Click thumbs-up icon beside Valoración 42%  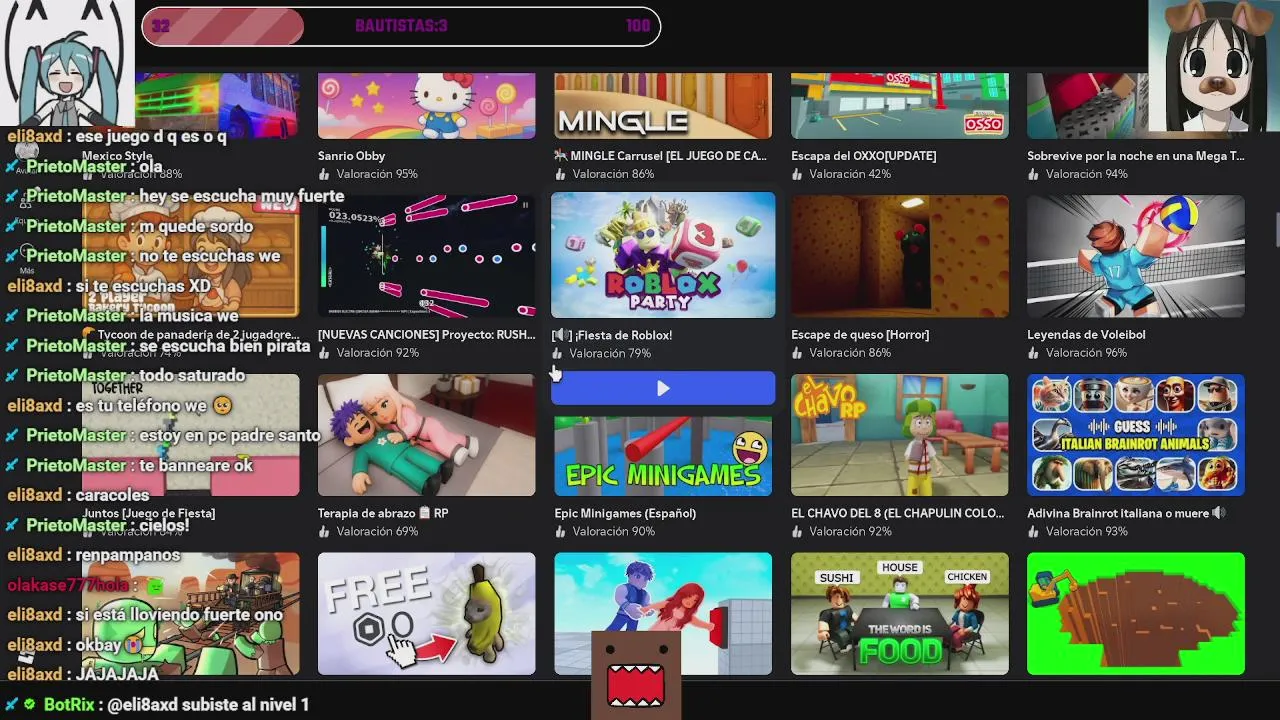click(797, 174)
